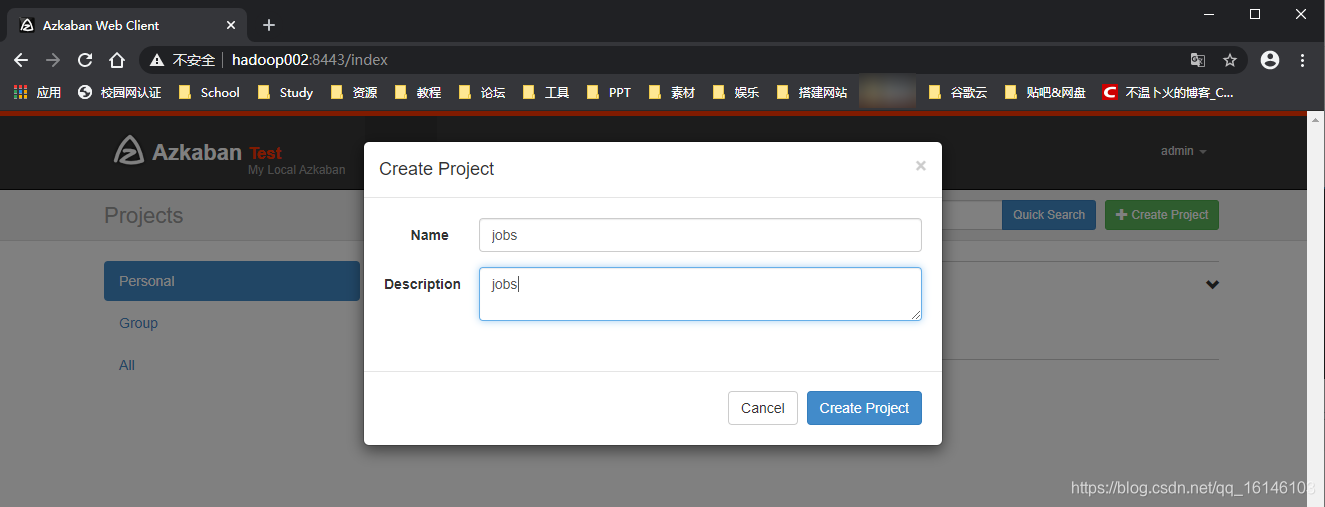Open the 论坛 bookmark folder
This screenshot has height=507, width=1325.
tap(482, 92)
